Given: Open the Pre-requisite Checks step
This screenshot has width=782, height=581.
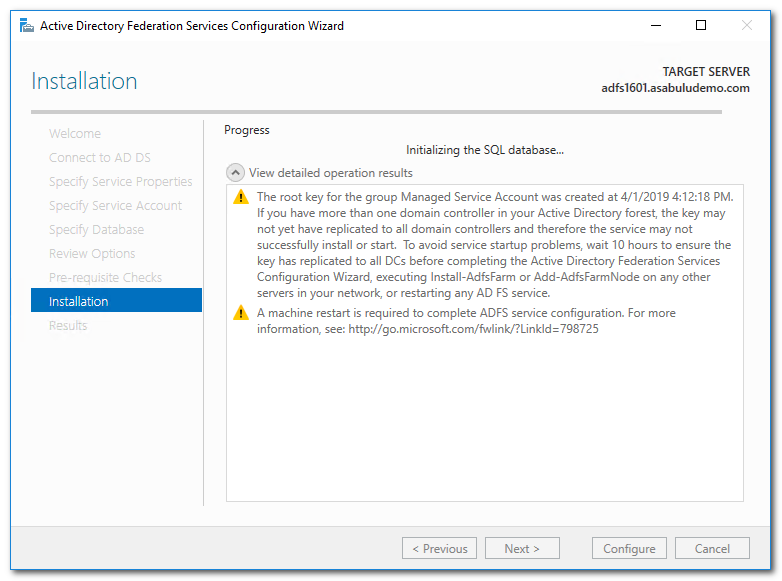Looking at the screenshot, I should pos(105,277).
